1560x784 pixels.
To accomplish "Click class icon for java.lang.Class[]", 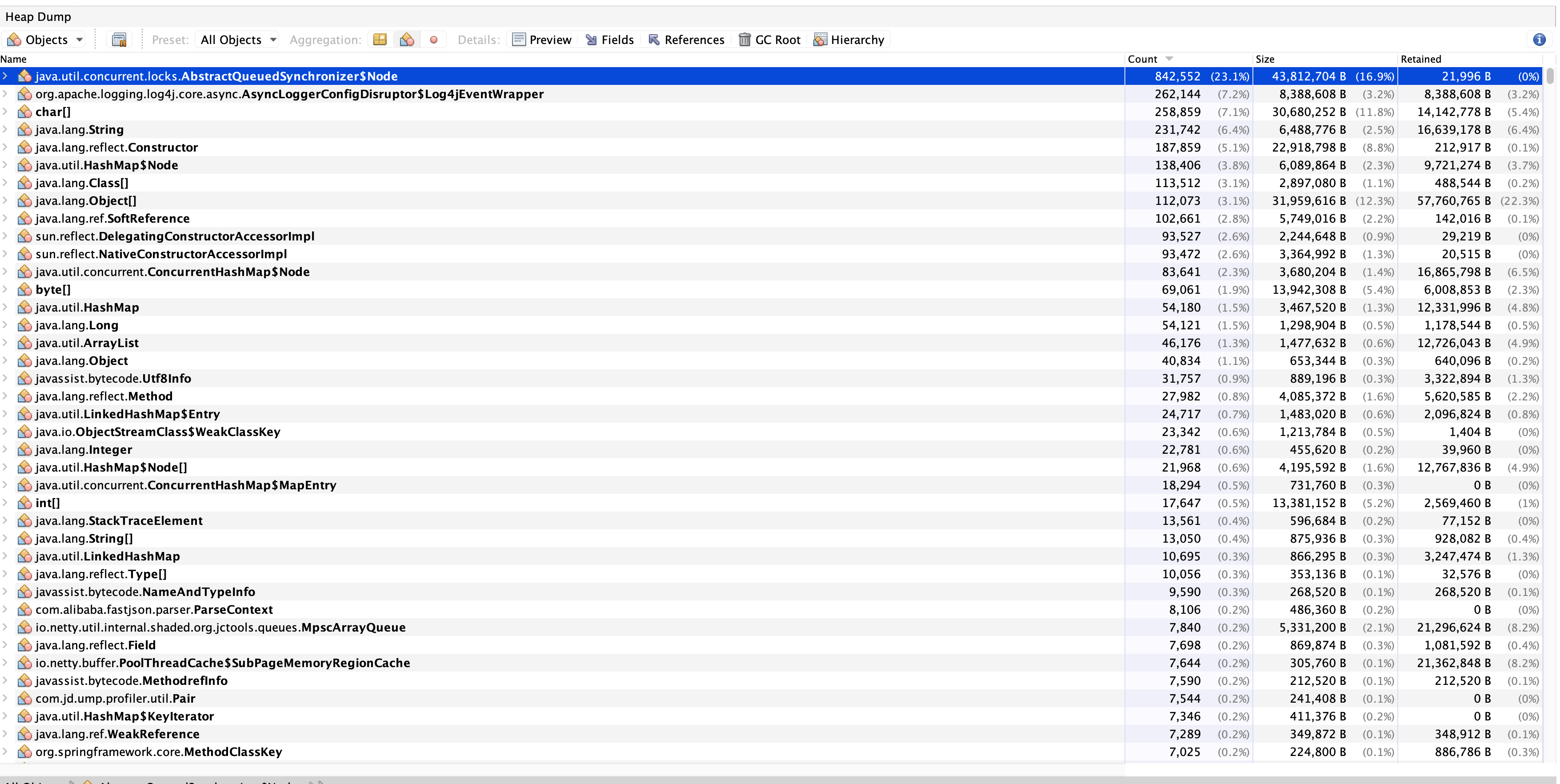I will pos(25,183).
